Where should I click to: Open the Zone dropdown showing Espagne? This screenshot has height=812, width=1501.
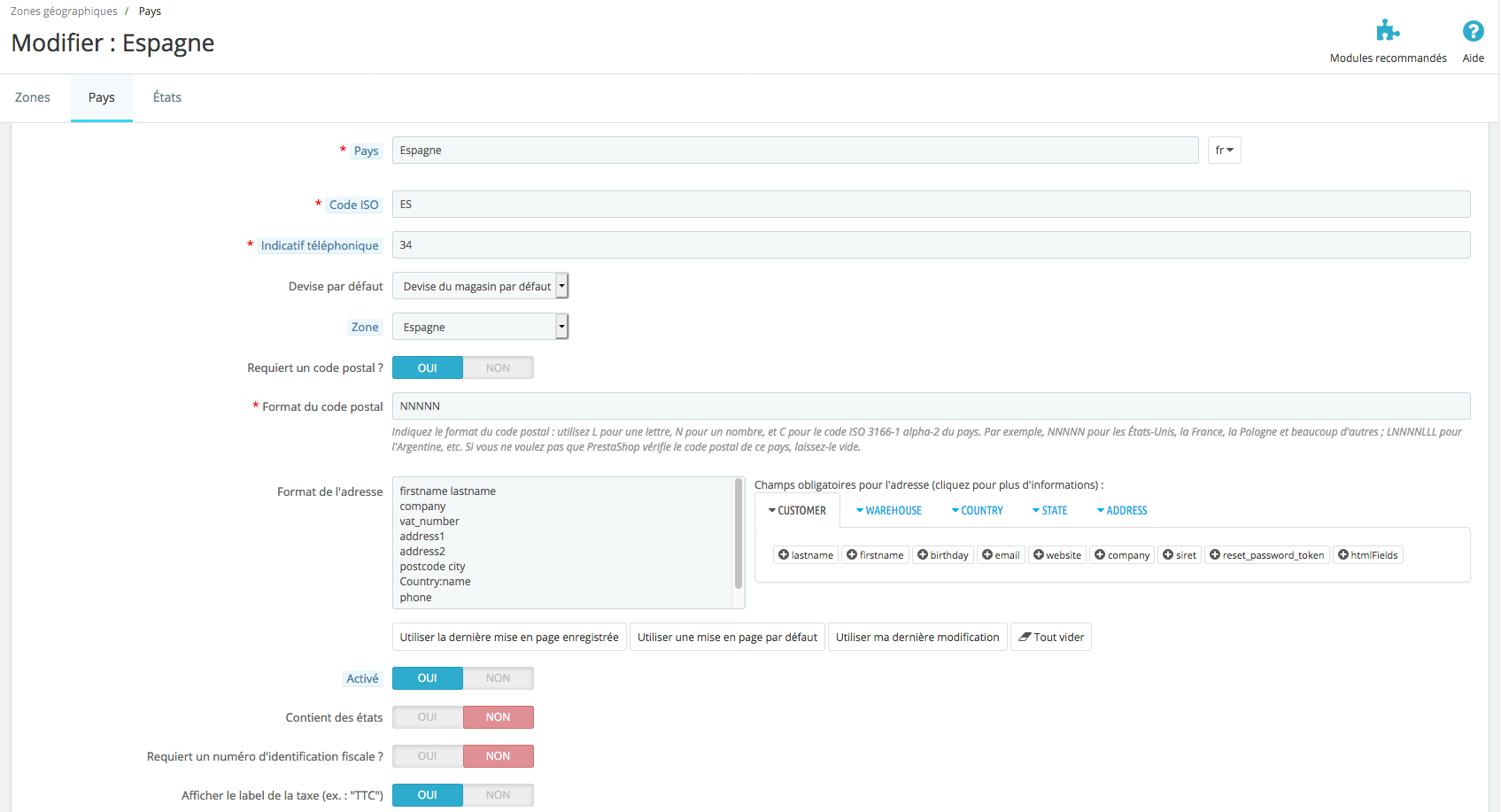tap(480, 327)
